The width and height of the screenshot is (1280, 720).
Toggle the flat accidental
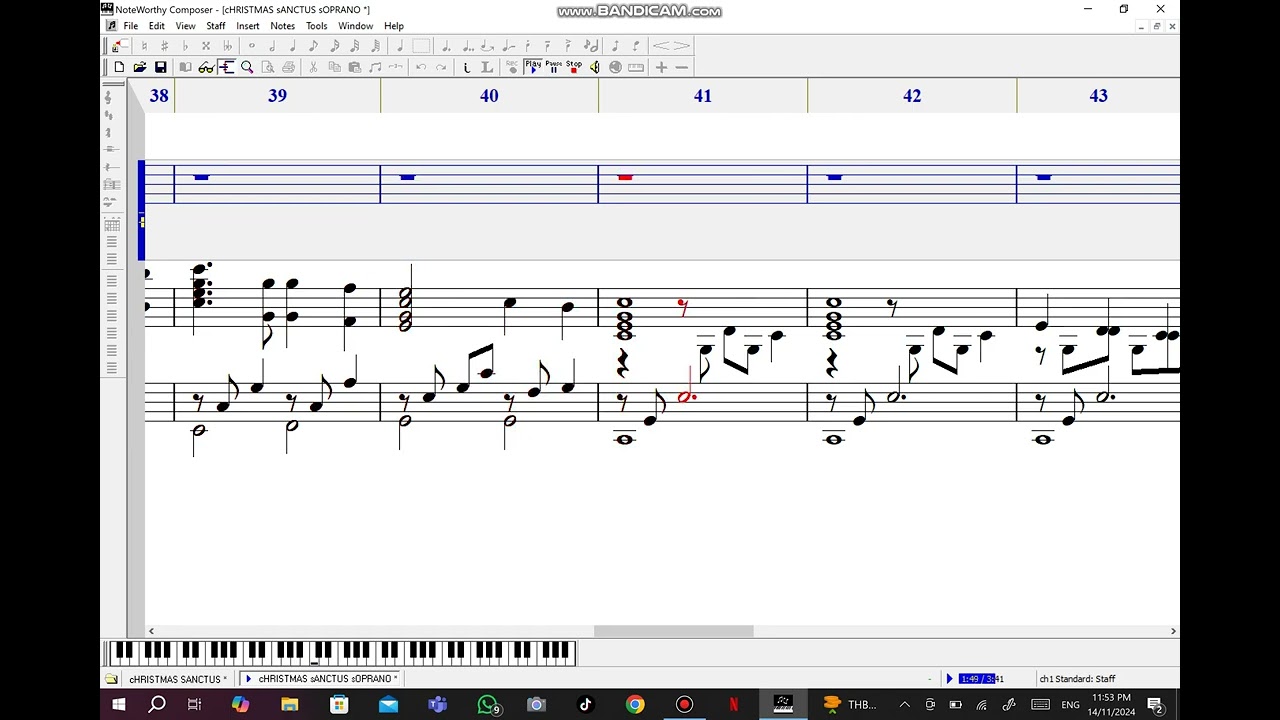point(185,46)
